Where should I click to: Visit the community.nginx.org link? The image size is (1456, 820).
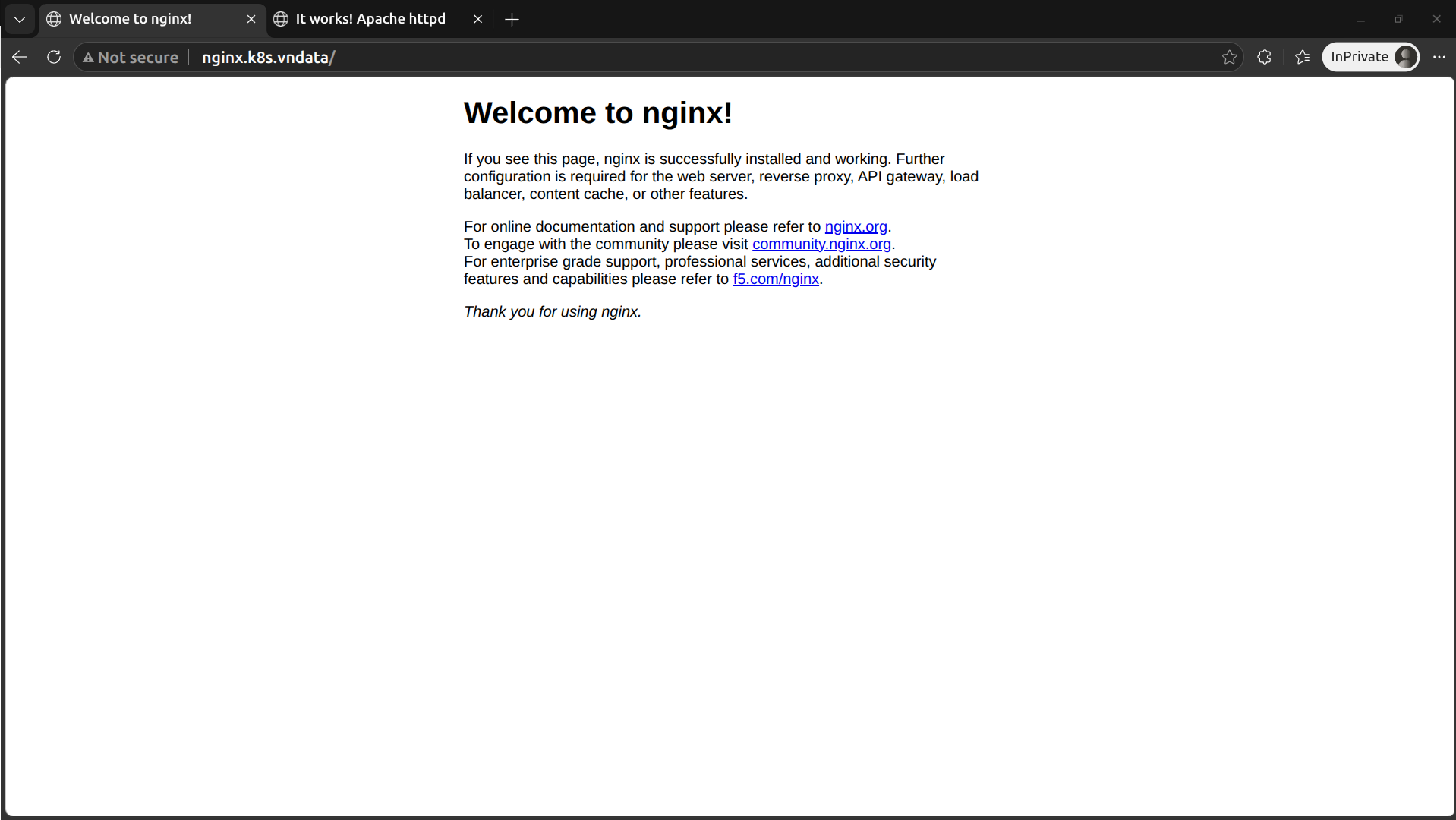click(821, 244)
